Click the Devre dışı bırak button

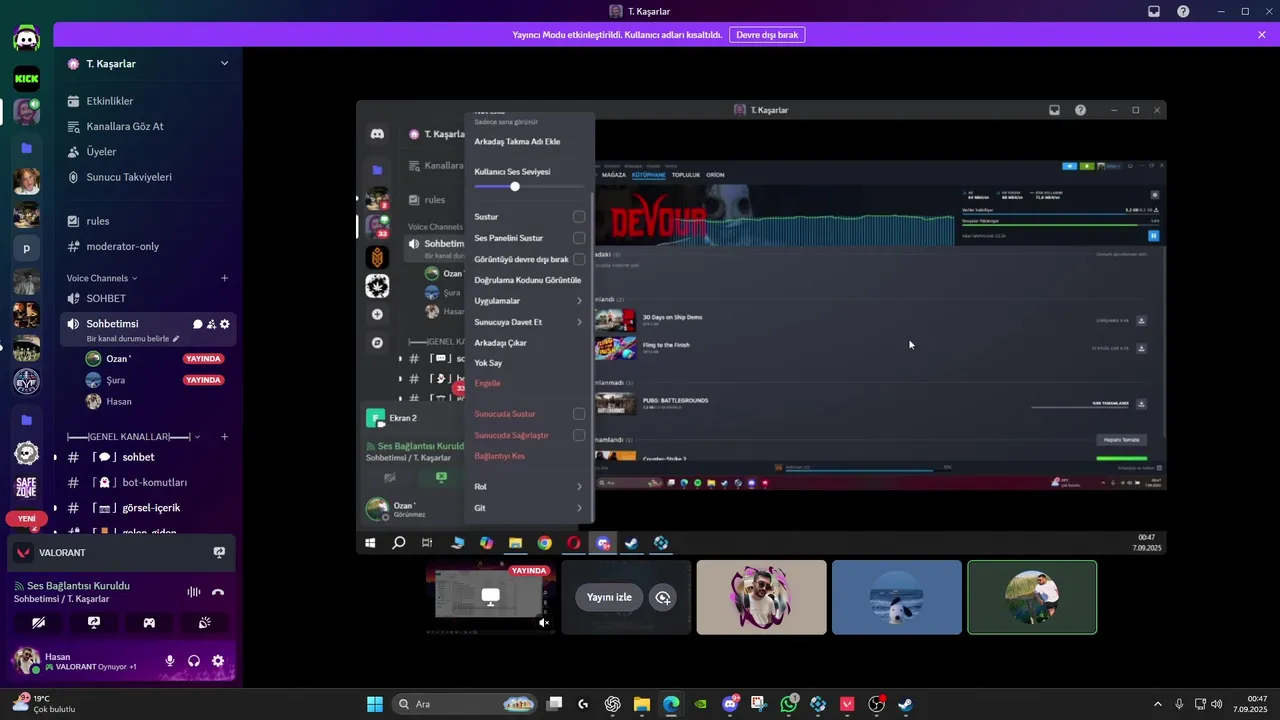(767, 34)
